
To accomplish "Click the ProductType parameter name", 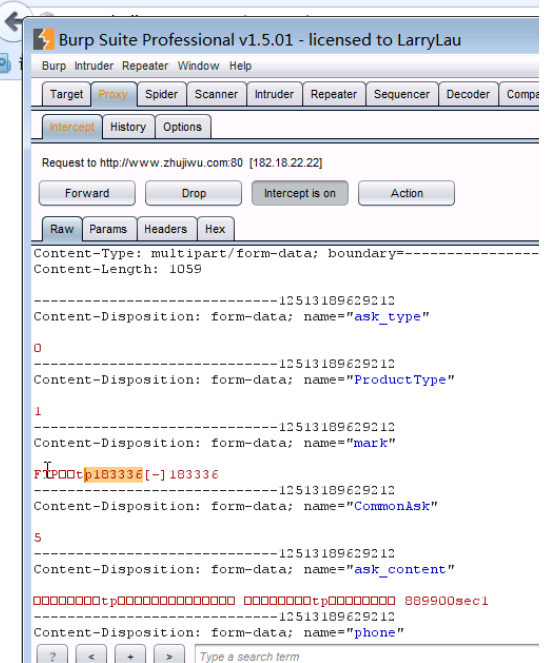I will 400,380.
